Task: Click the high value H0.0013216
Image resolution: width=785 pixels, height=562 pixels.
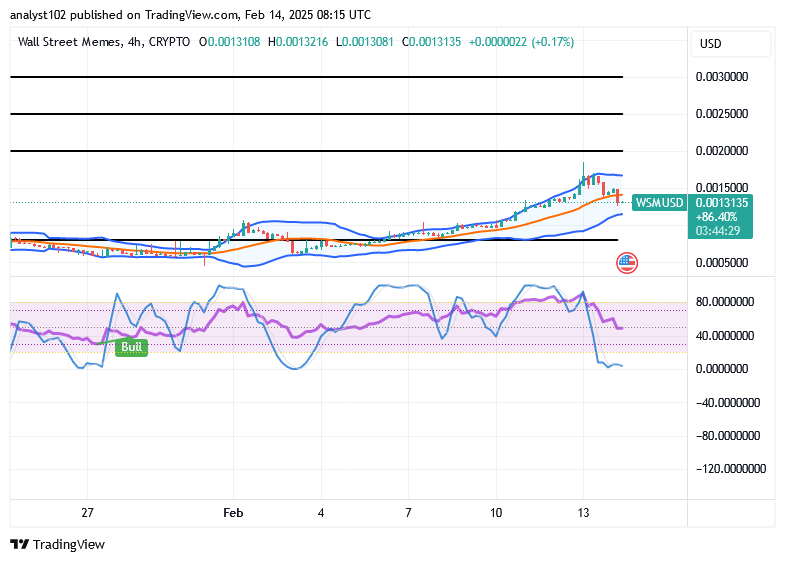Action: [x=298, y=42]
